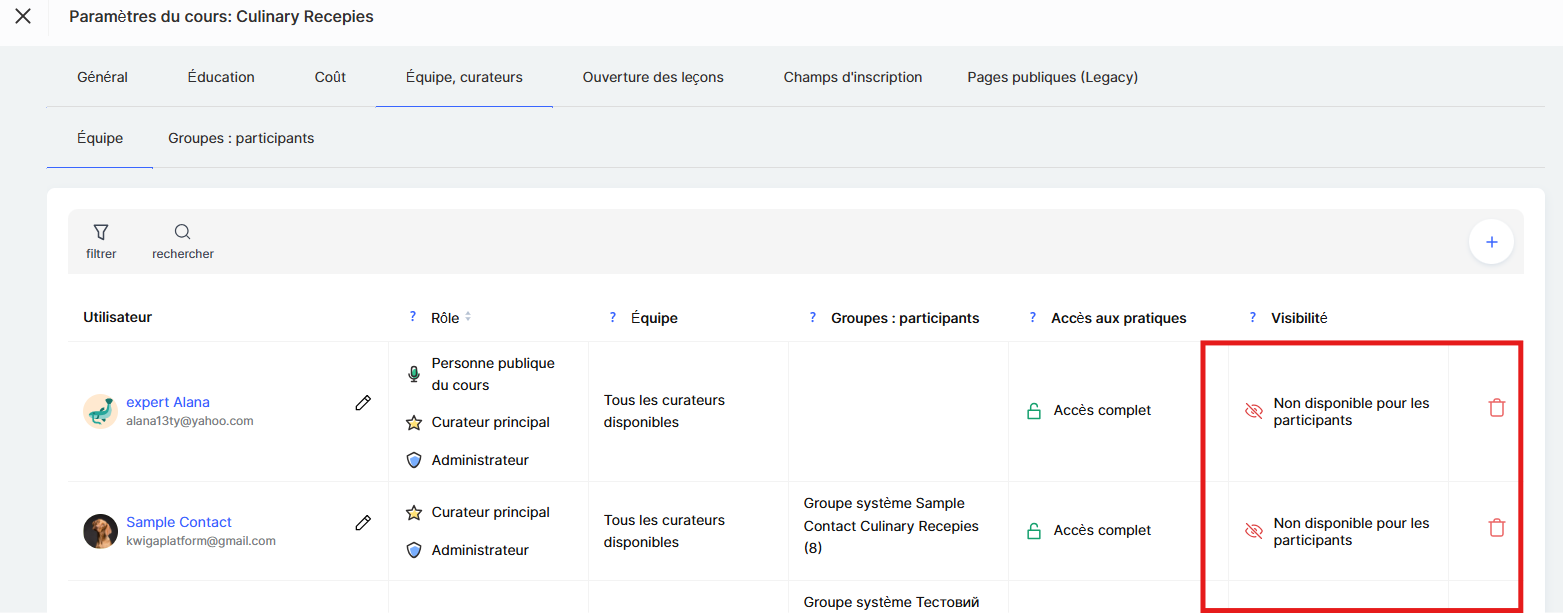Open the search magnifier tool
The image size is (1563, 613).
click(182, 233)
